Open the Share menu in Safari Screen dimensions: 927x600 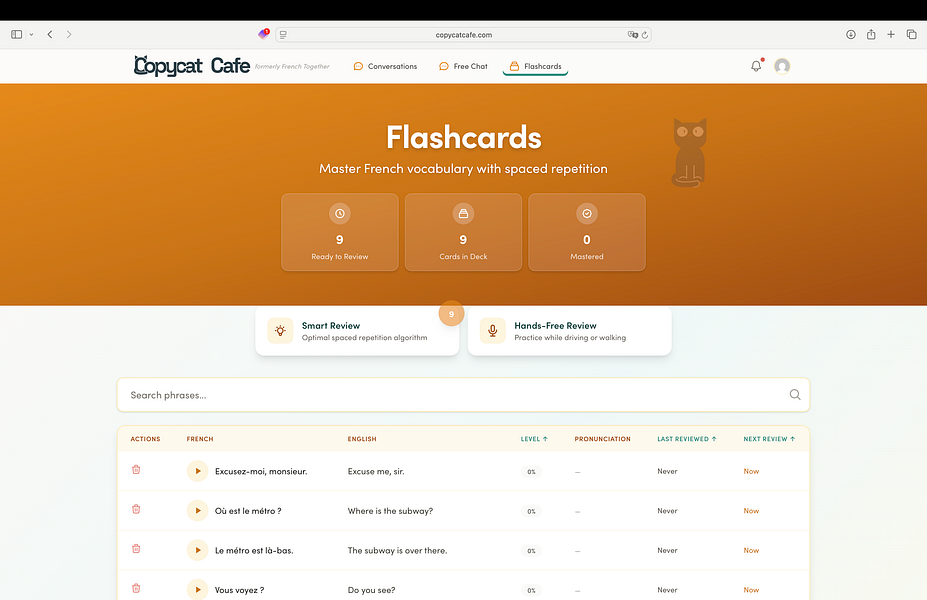[871, 34]
